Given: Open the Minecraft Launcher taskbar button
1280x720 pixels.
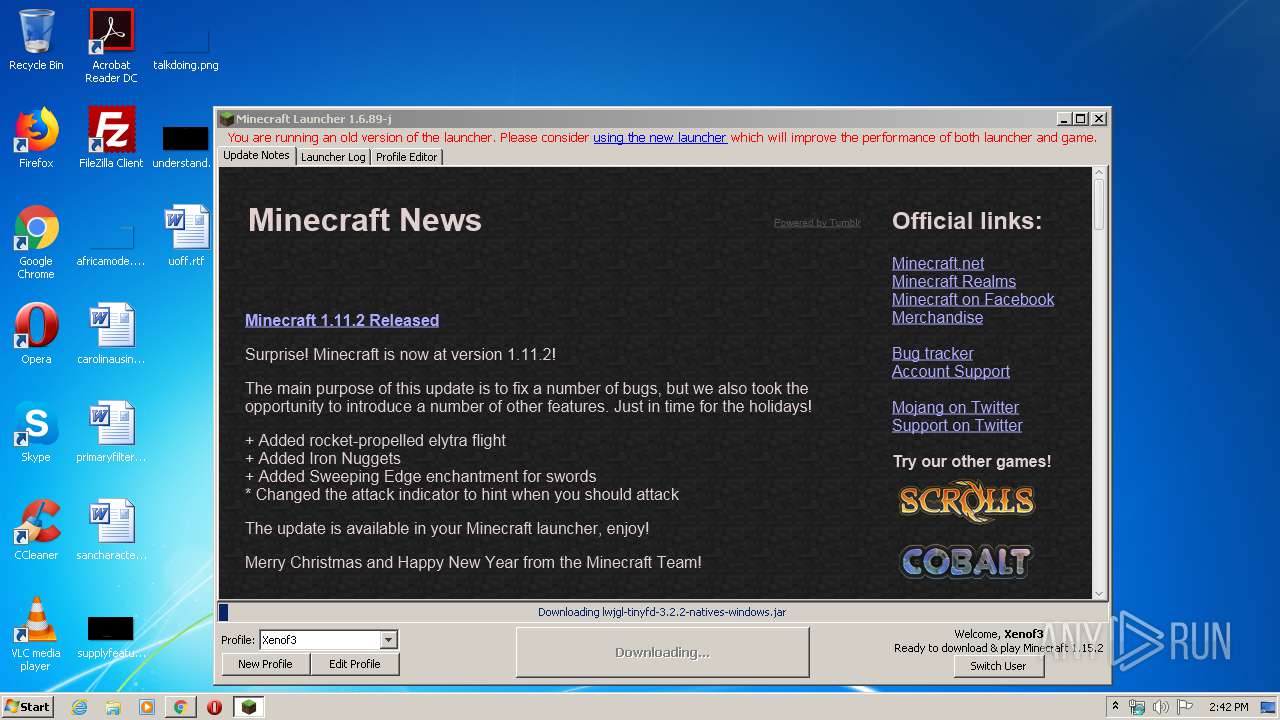Looking at the screenshot, I should (249, 707).
